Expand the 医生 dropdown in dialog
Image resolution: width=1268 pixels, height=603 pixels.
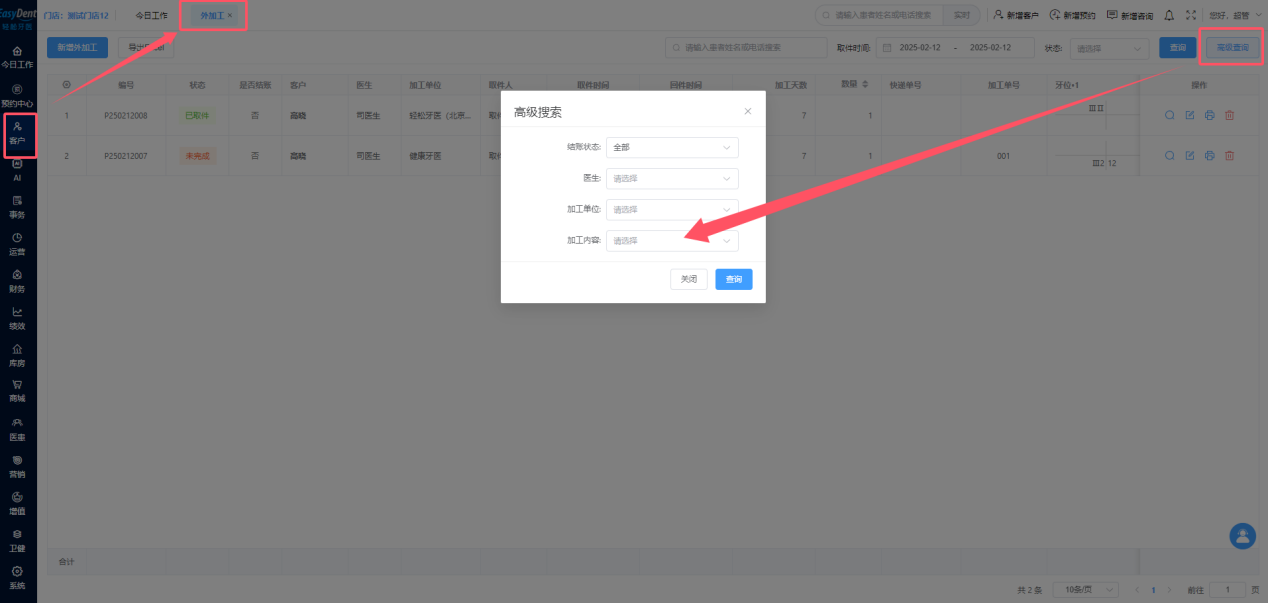coord(672,178)
